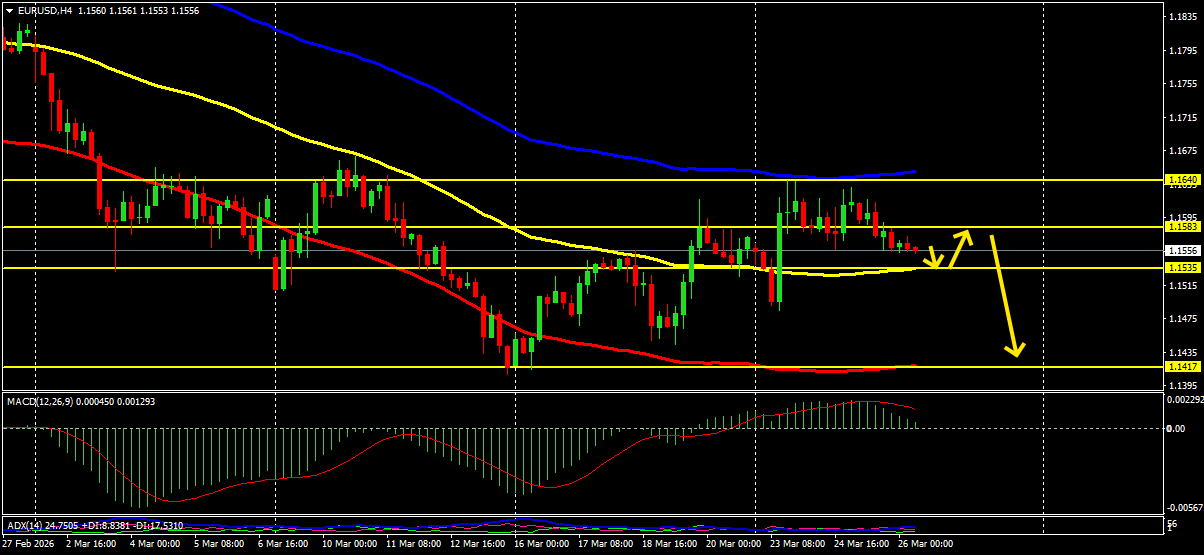
Task: Click the 4 Mar 00:00 time label
Action: pos(154,544)
